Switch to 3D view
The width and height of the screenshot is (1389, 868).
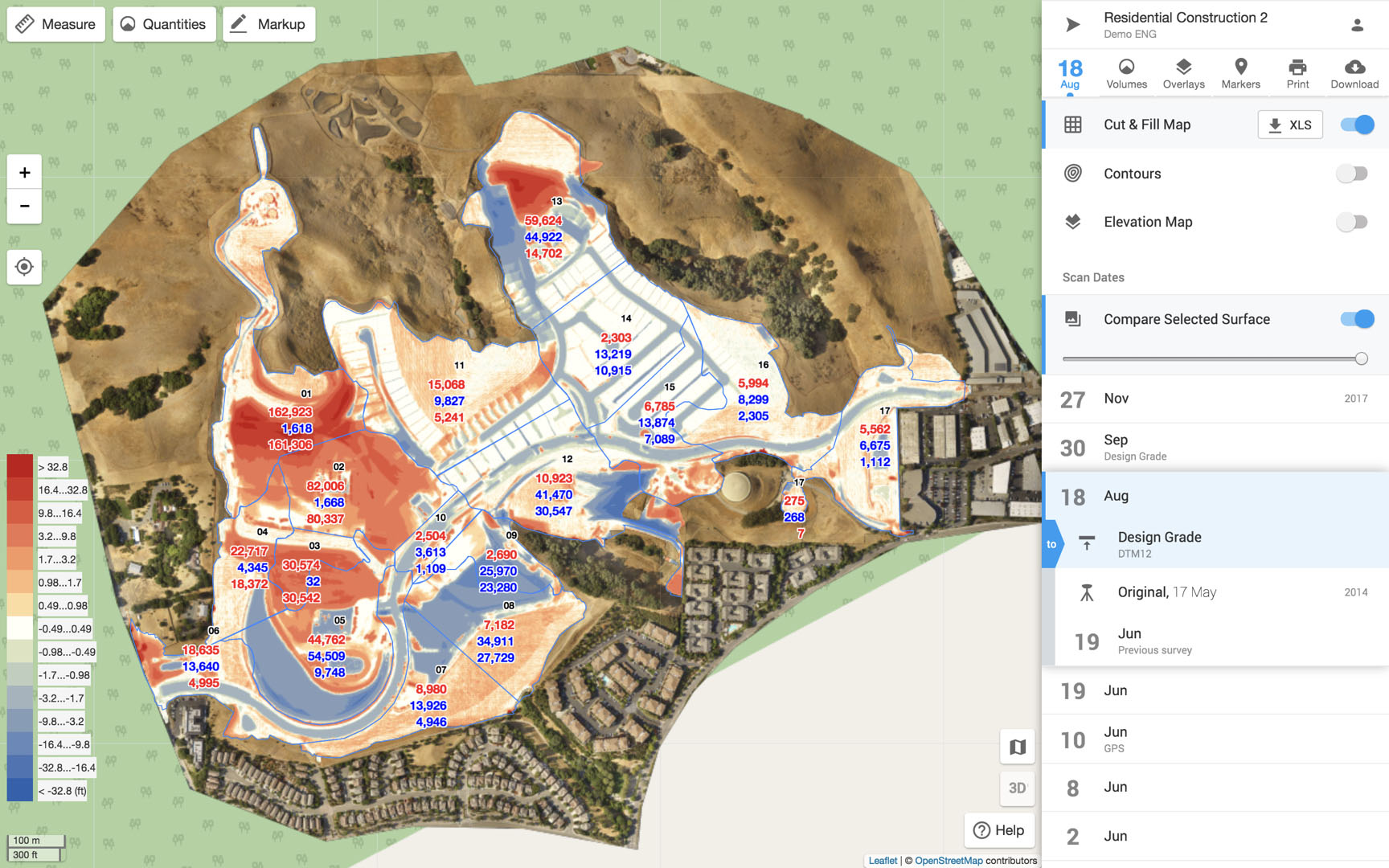click(x=1017, y=788)
